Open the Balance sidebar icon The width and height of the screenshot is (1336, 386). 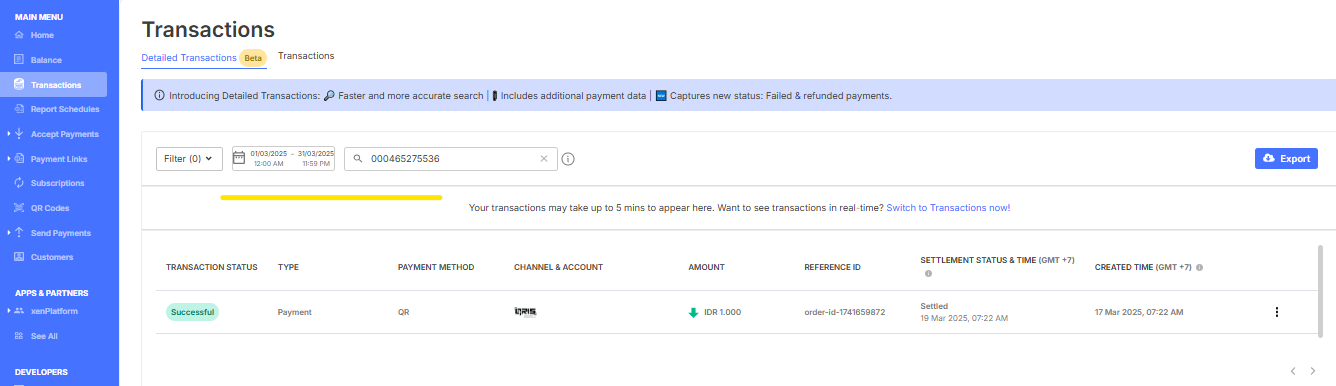pyautogui.click(x=19, y=60)
